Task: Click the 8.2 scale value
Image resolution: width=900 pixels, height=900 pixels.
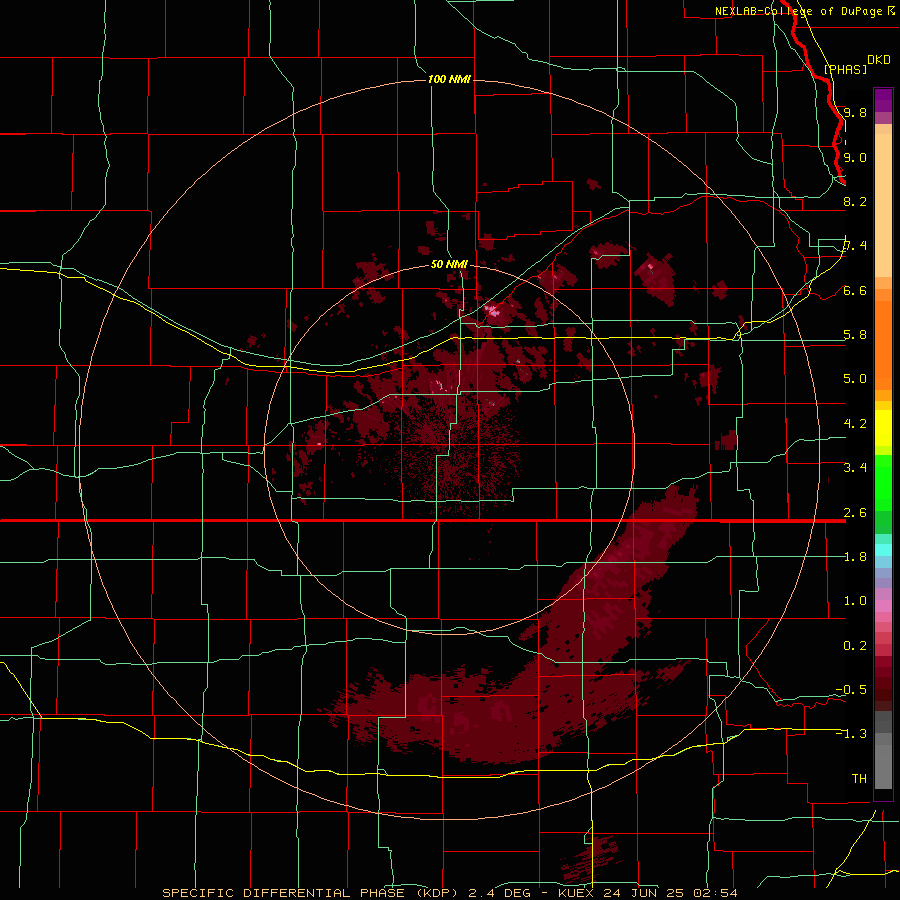Action: (855, 201)
